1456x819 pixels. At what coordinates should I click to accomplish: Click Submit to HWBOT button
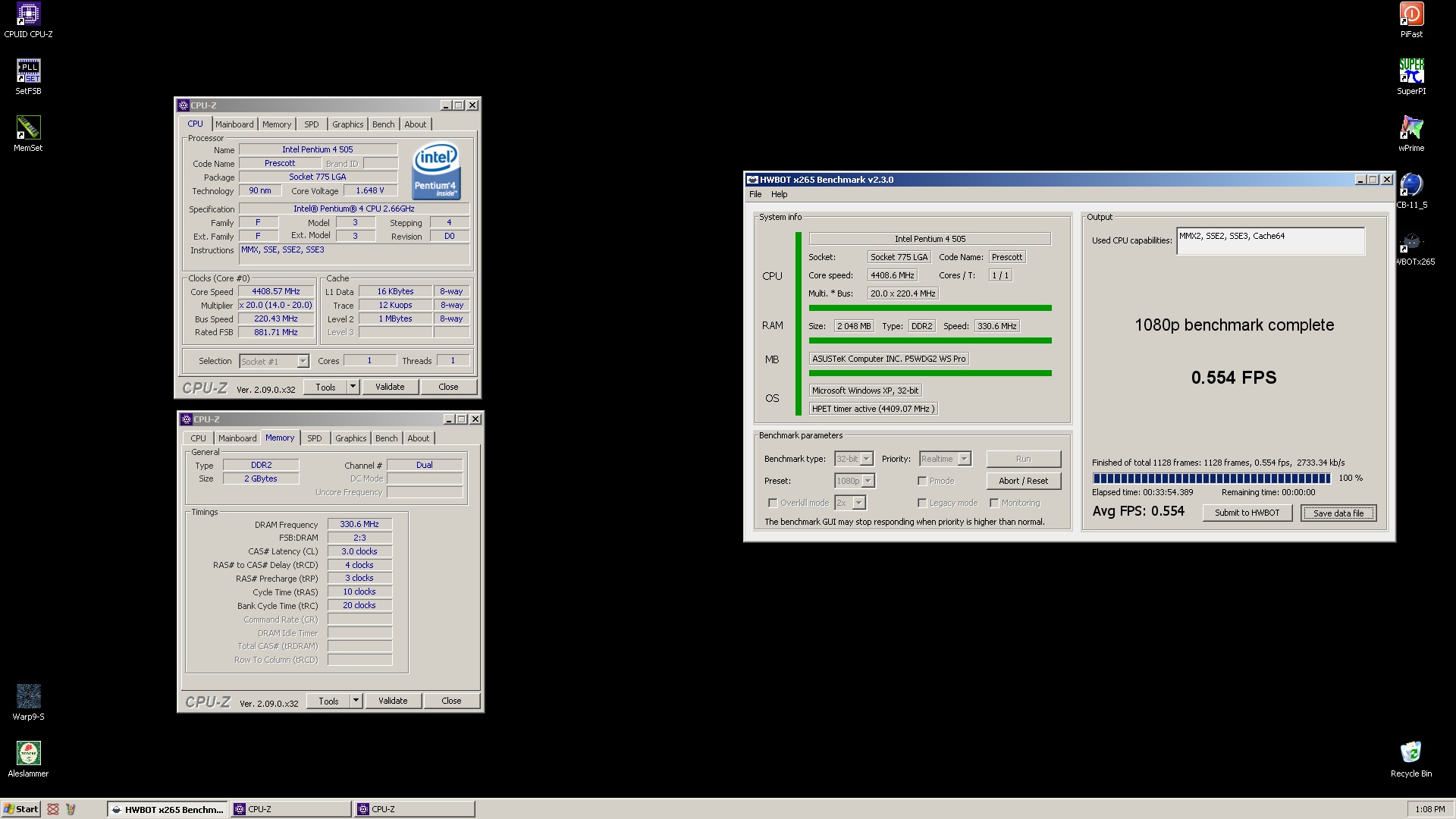1247,513
